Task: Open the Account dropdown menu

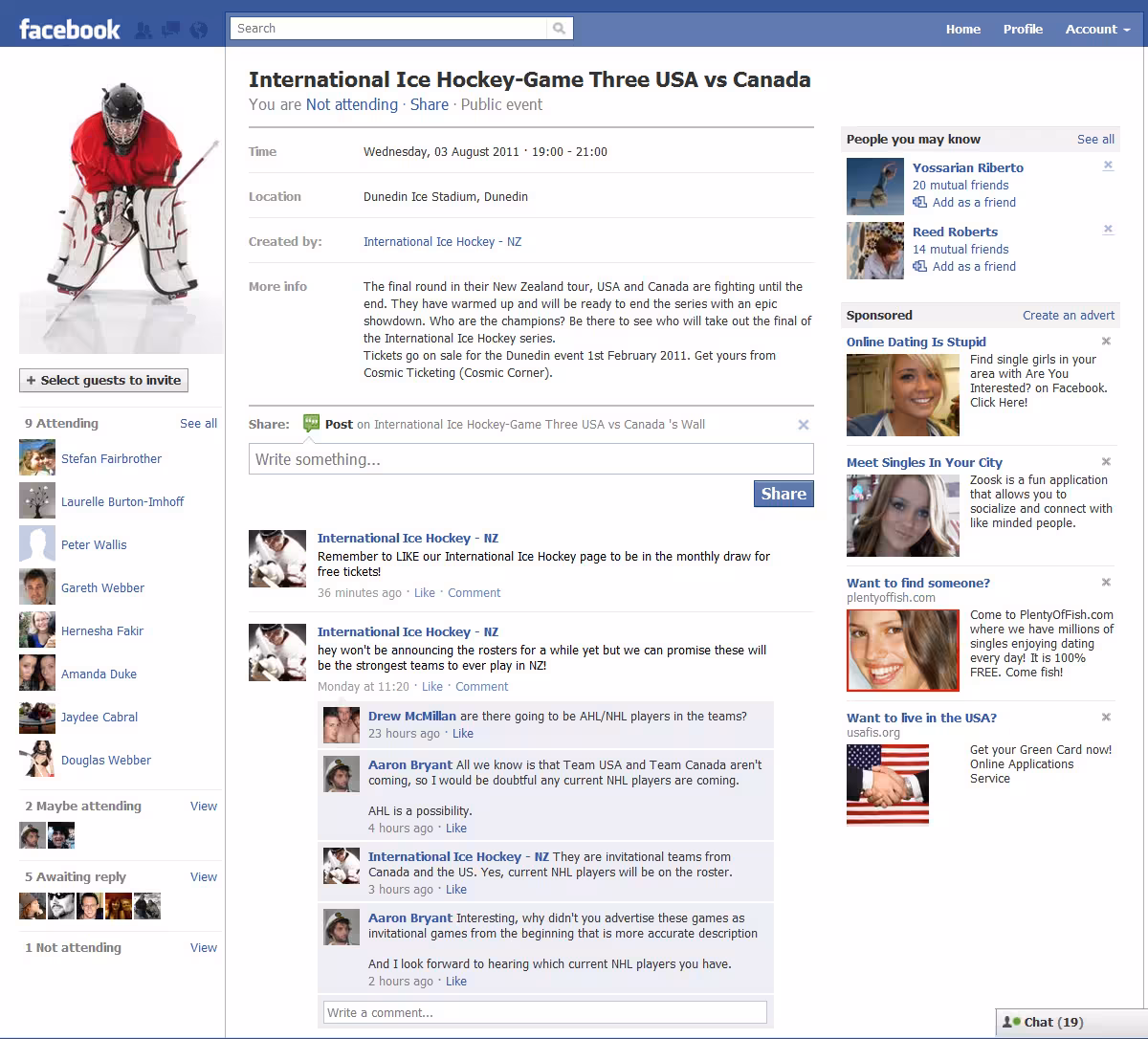Action: [x=1097, y=29]
